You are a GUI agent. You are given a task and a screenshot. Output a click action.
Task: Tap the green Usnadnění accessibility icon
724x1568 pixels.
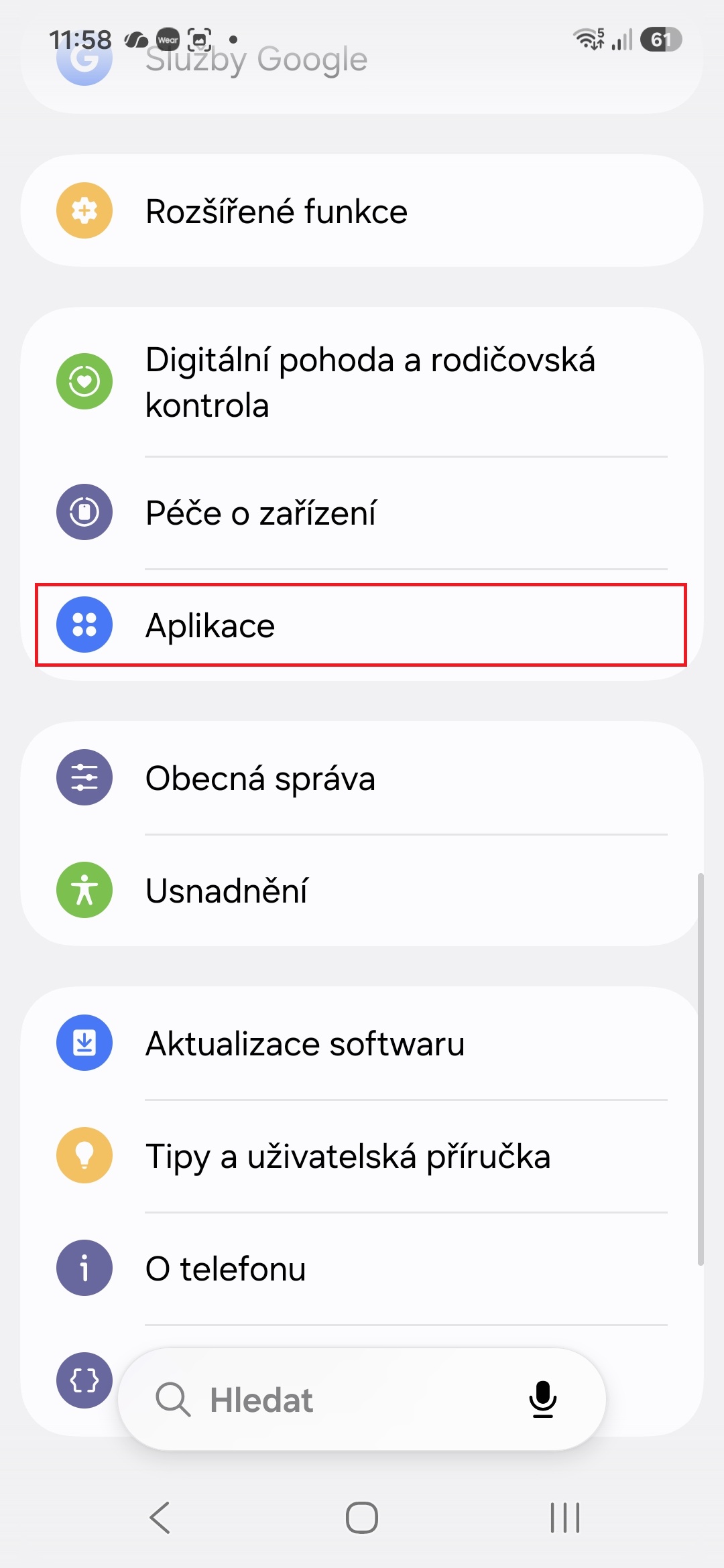click(x=84, y=890)
